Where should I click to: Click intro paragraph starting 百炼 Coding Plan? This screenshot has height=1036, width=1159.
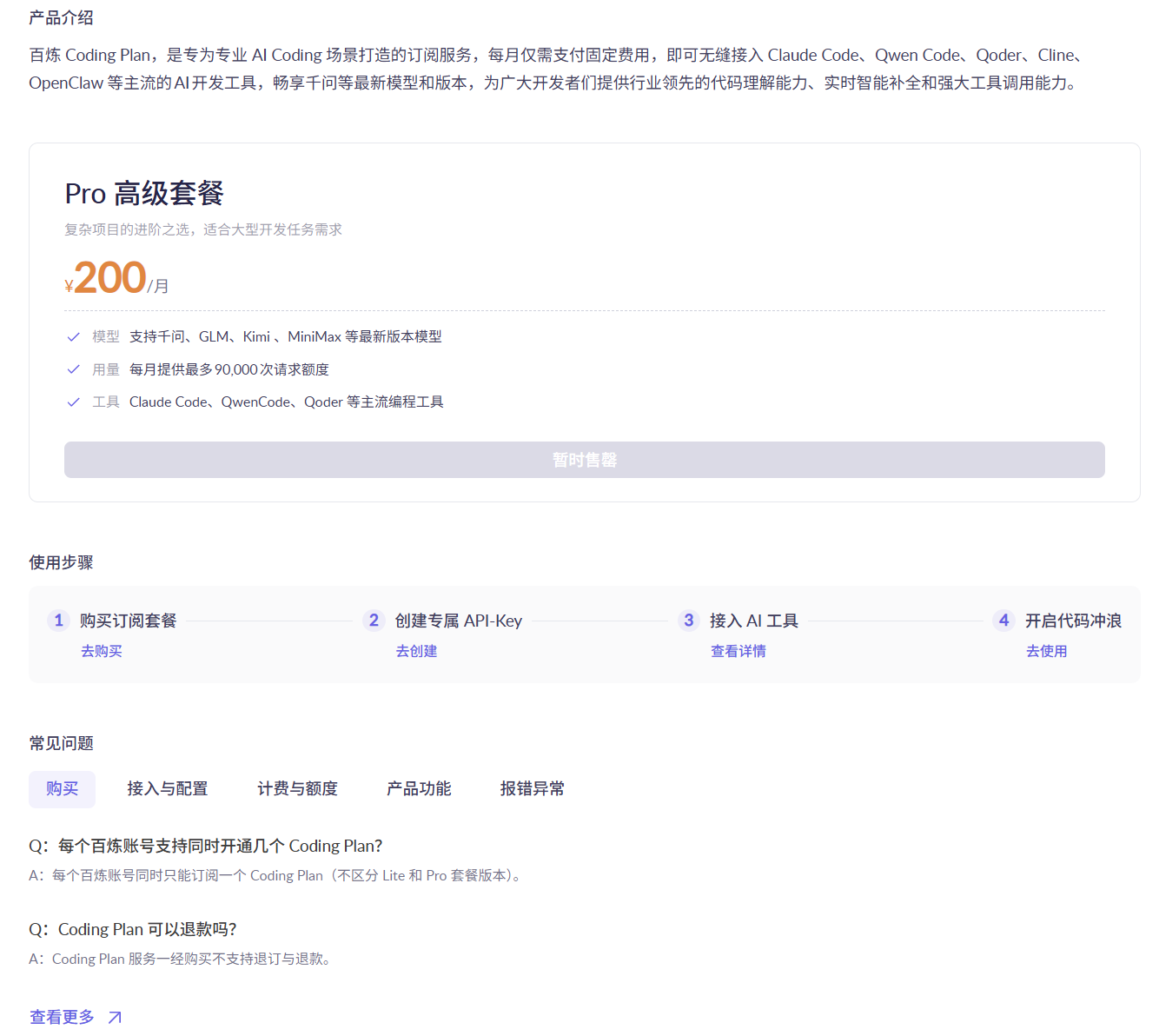(x=557, y=69)
